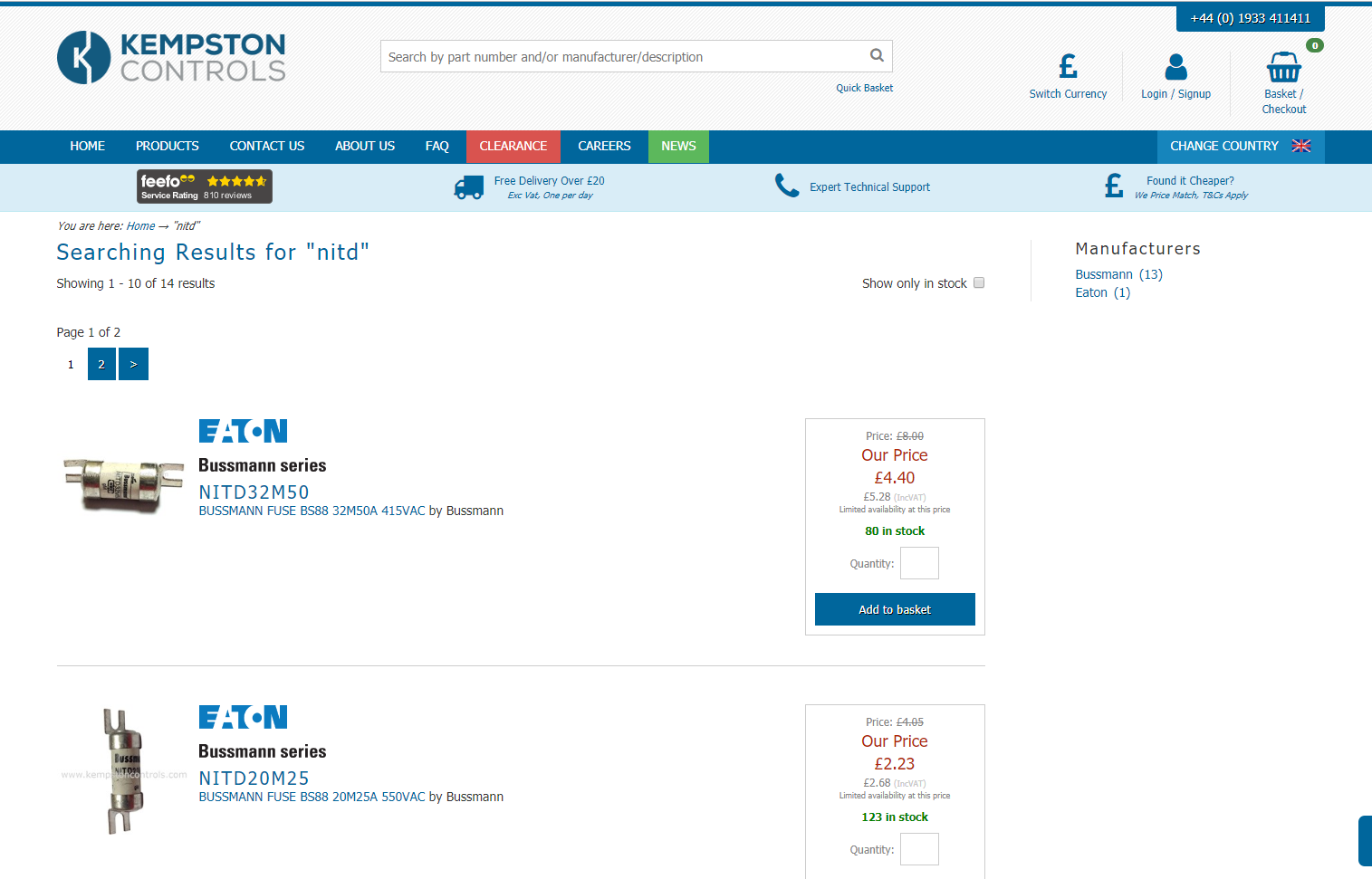
Task: Open the NEWS page
Action: (x=678, y=146)
